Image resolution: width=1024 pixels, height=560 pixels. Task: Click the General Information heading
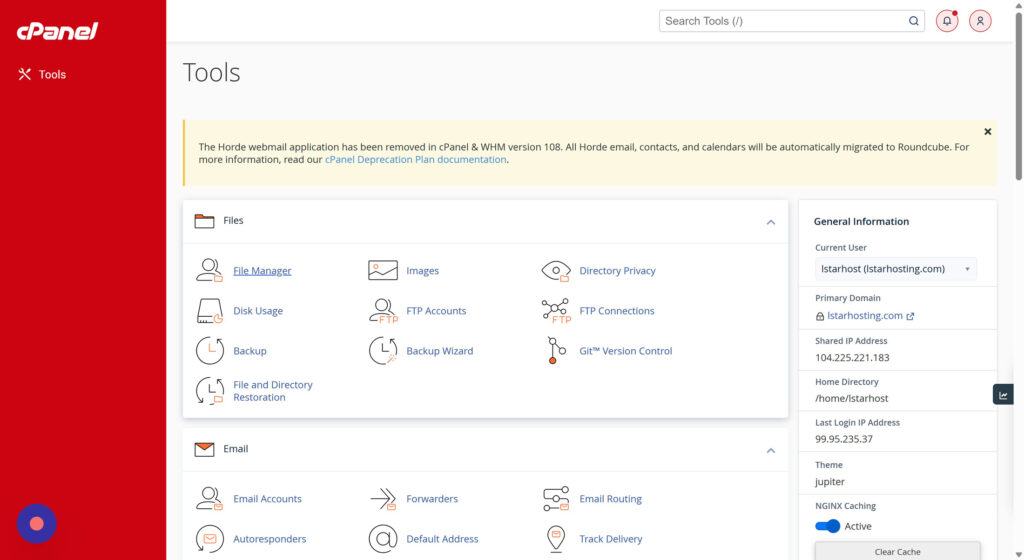(x=861, y=222)
